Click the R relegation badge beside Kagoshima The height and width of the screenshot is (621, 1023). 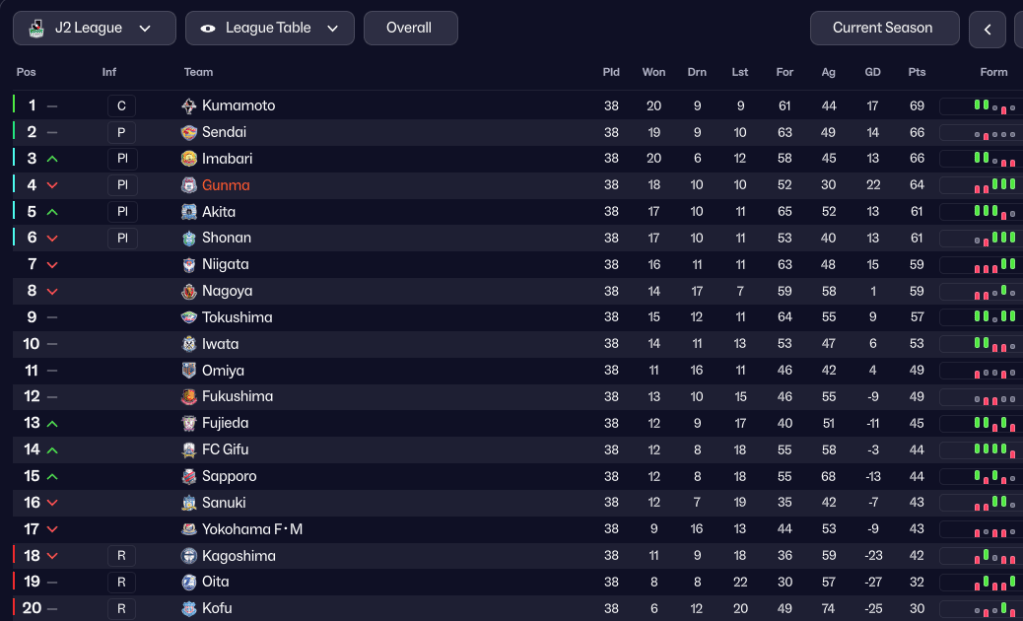(x=122, y=555)
